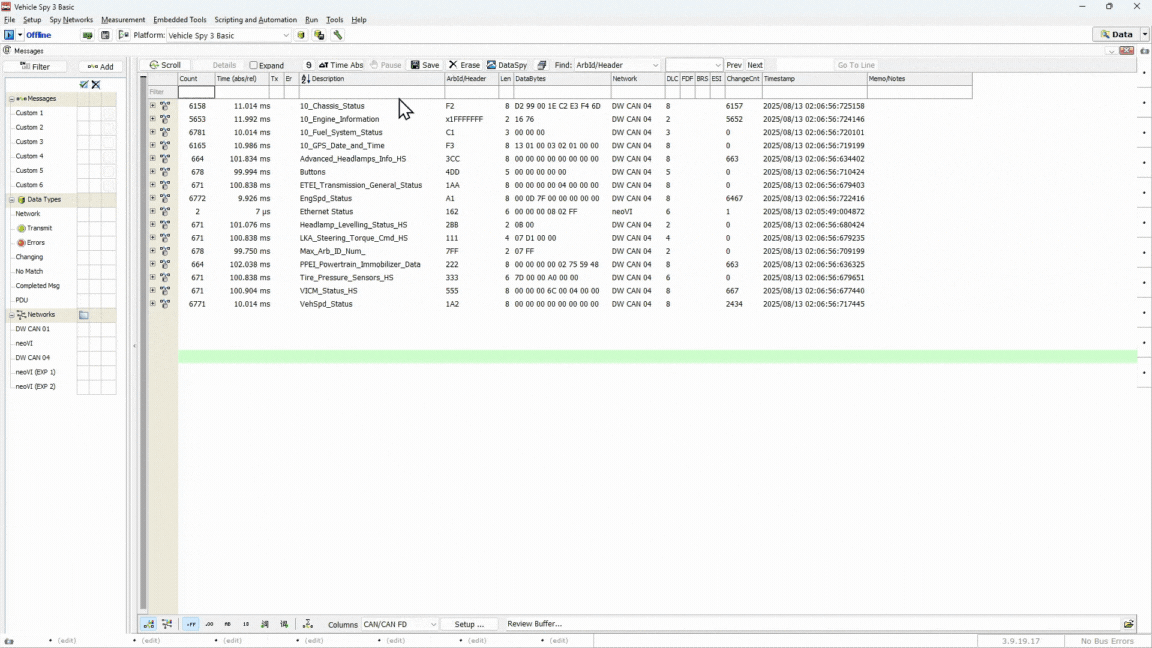1152x648 pixels.
Task: Erase the message buffer
Action: (x=464, y=65)
